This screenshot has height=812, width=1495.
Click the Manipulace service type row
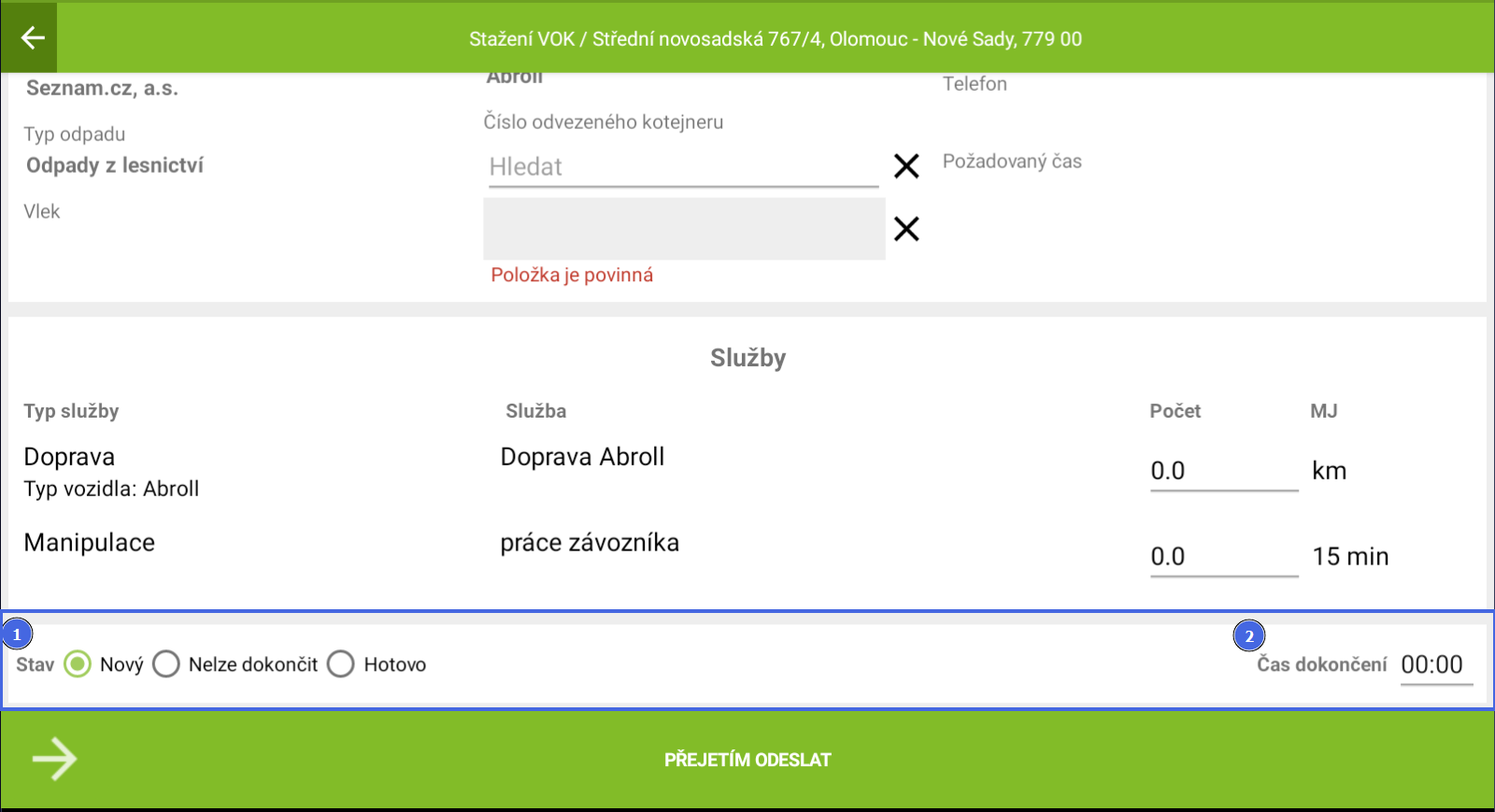click(x=90, y=543)
